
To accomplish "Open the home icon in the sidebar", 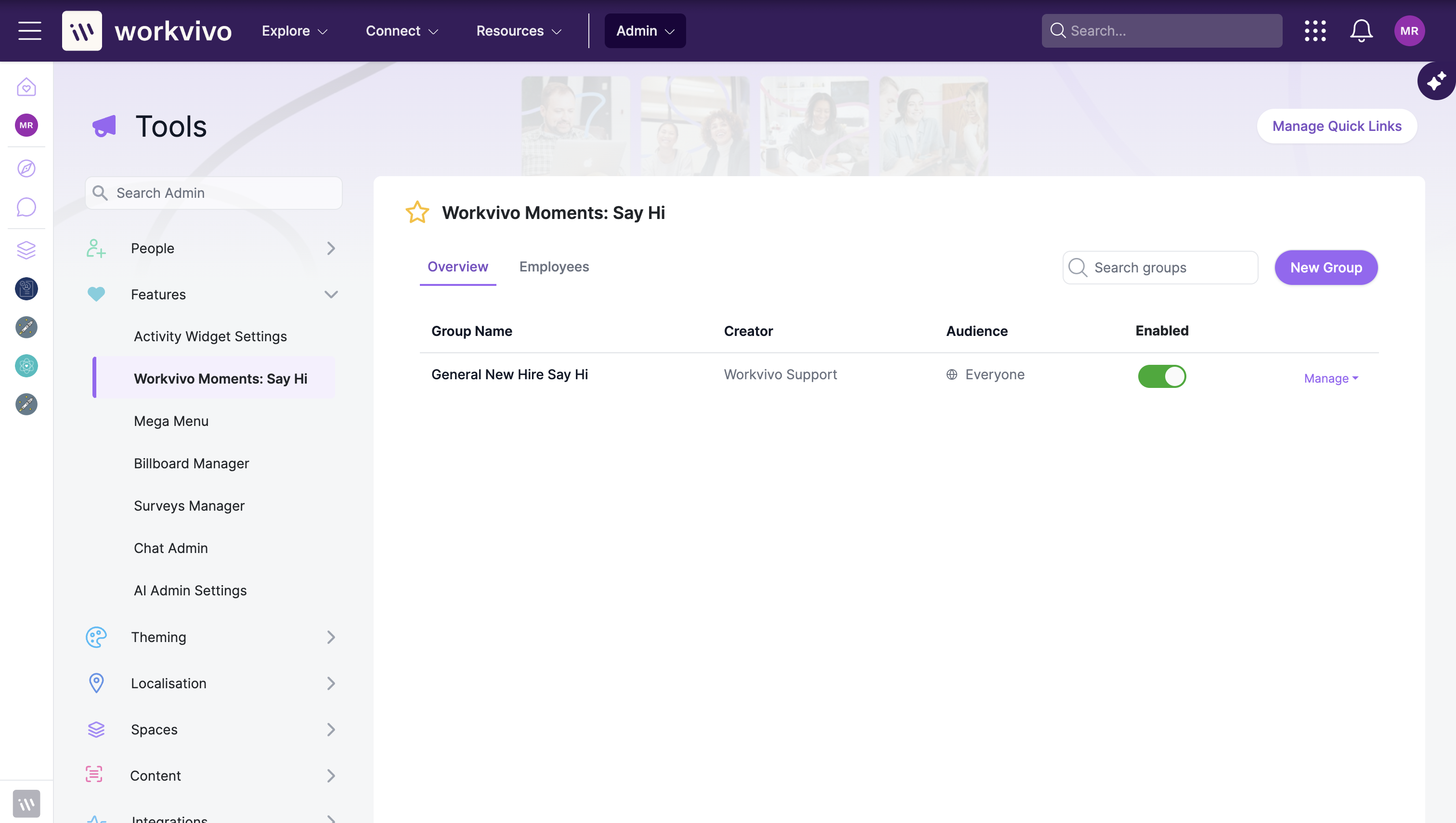I will coord(26,87).
